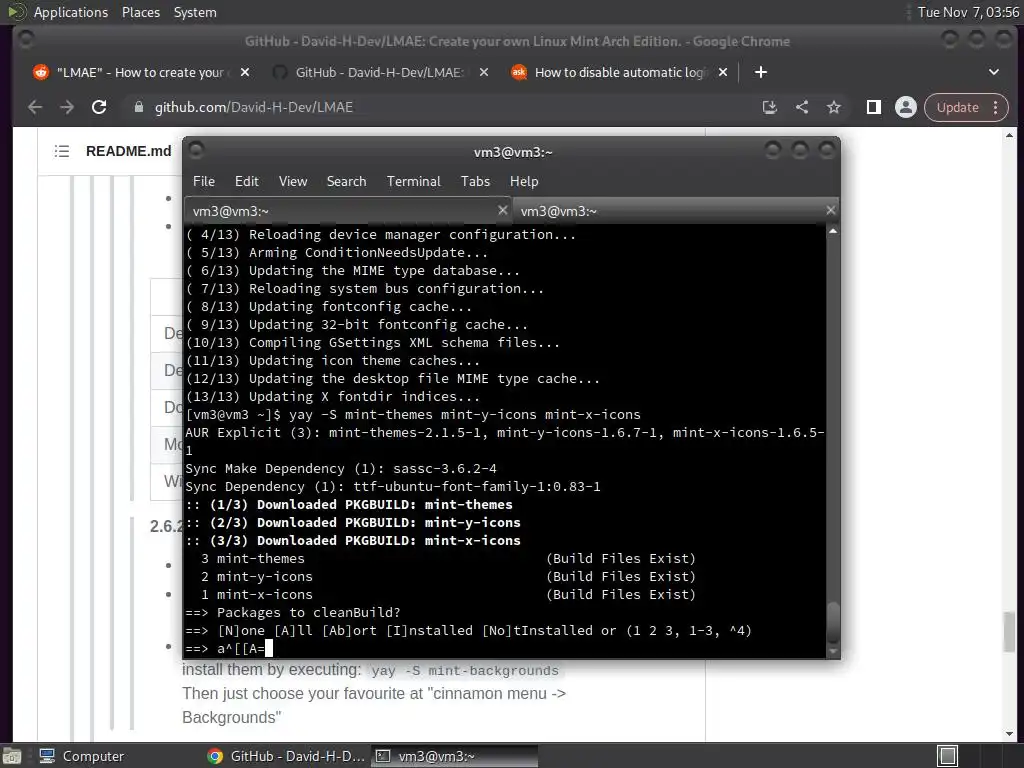Open terminal View menu
This screenshot has width=1024, height=768.
tap(293, 182)
